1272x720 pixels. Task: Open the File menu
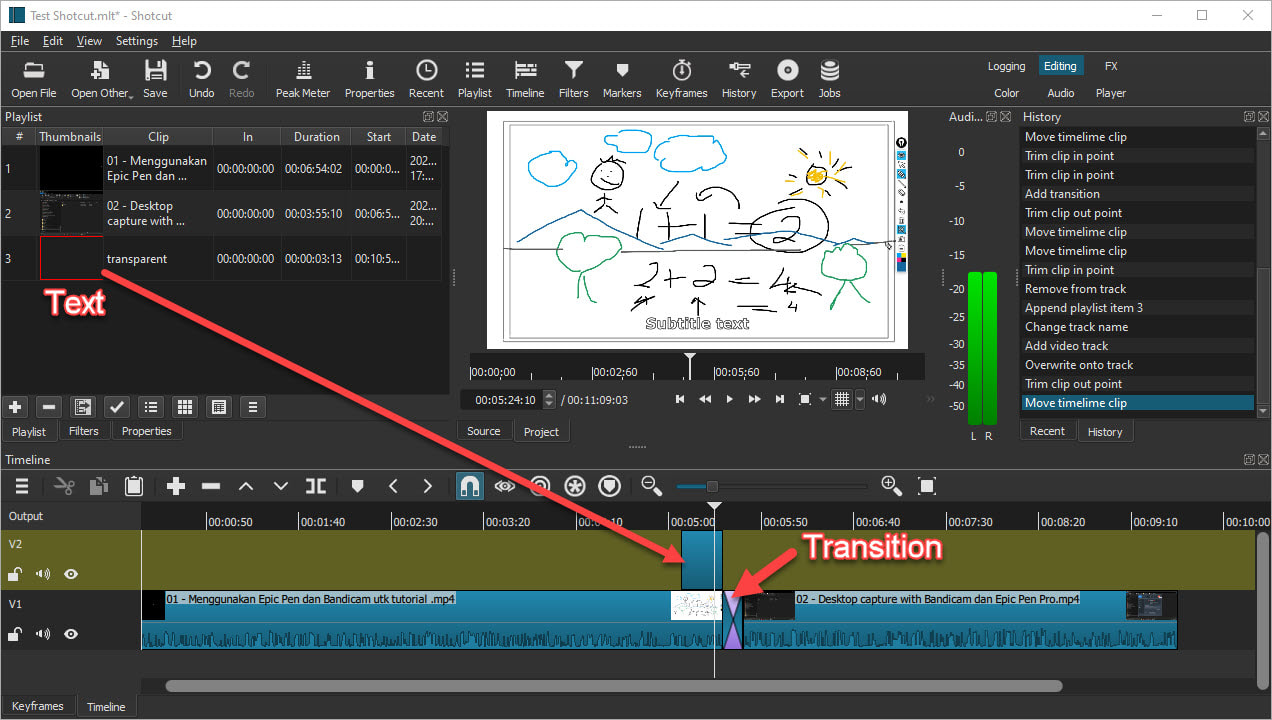pyautogui.click(x=20, y=41)
